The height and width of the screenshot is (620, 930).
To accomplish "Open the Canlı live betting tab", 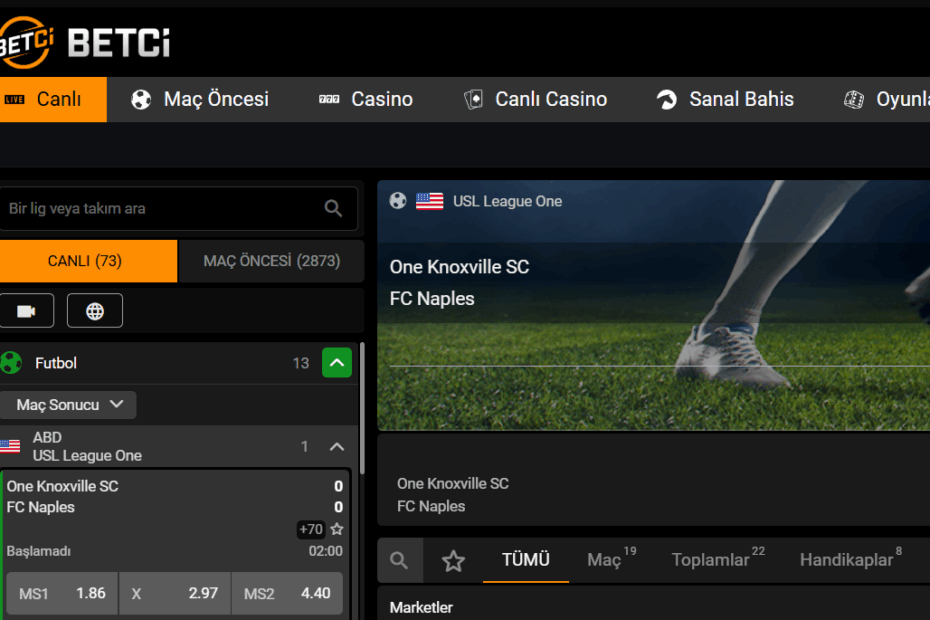I will 53,99.
